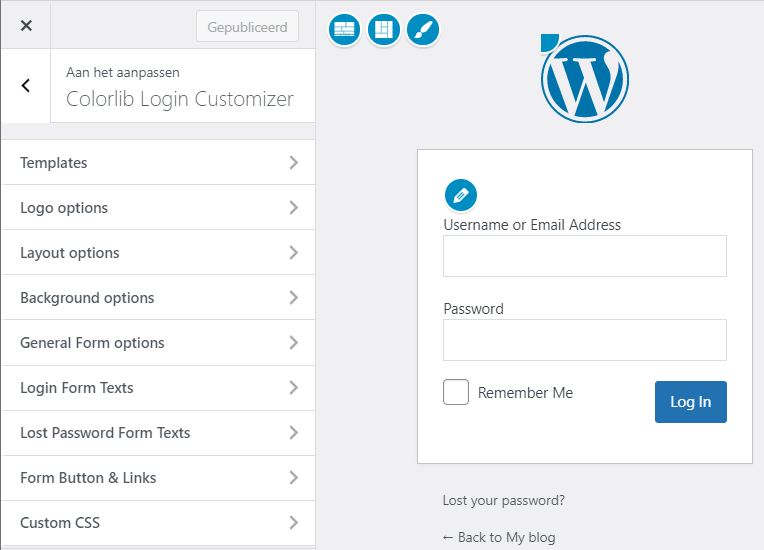Click the paintbrush background icon
The image size is (764, 550).
[423, 30]
